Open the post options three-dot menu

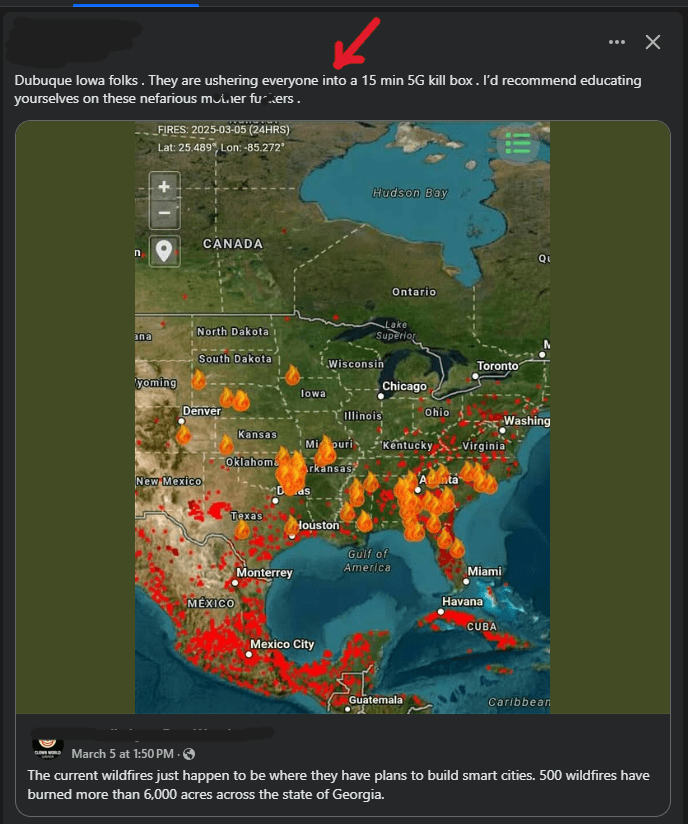[617, 42]
